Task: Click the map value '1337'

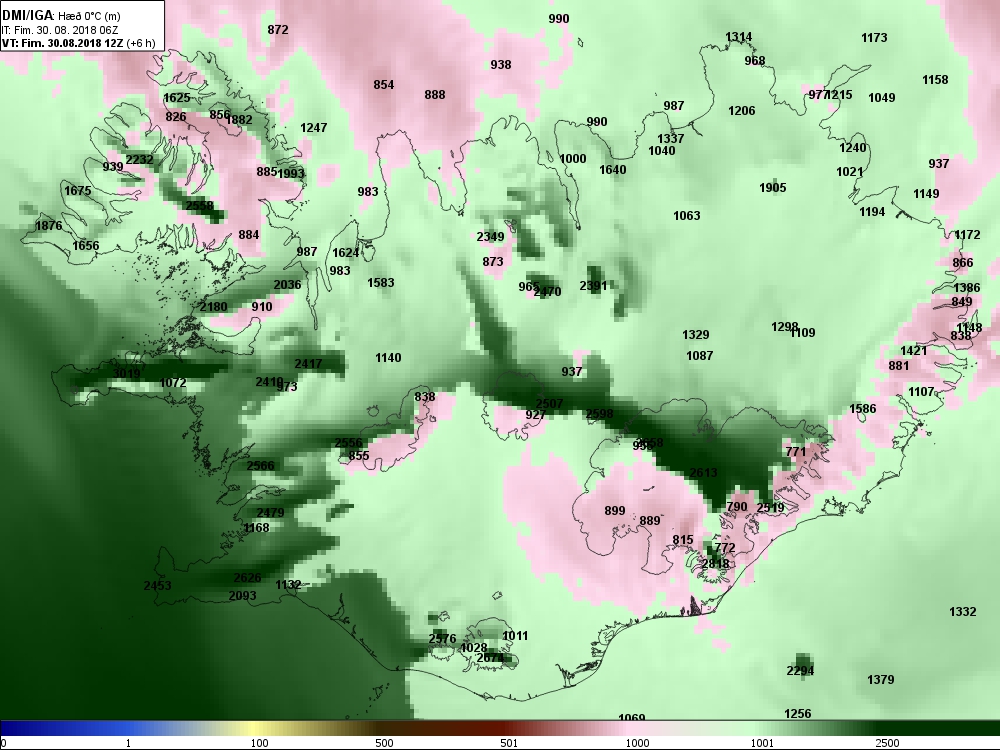Action: click(x=671, y=138)
